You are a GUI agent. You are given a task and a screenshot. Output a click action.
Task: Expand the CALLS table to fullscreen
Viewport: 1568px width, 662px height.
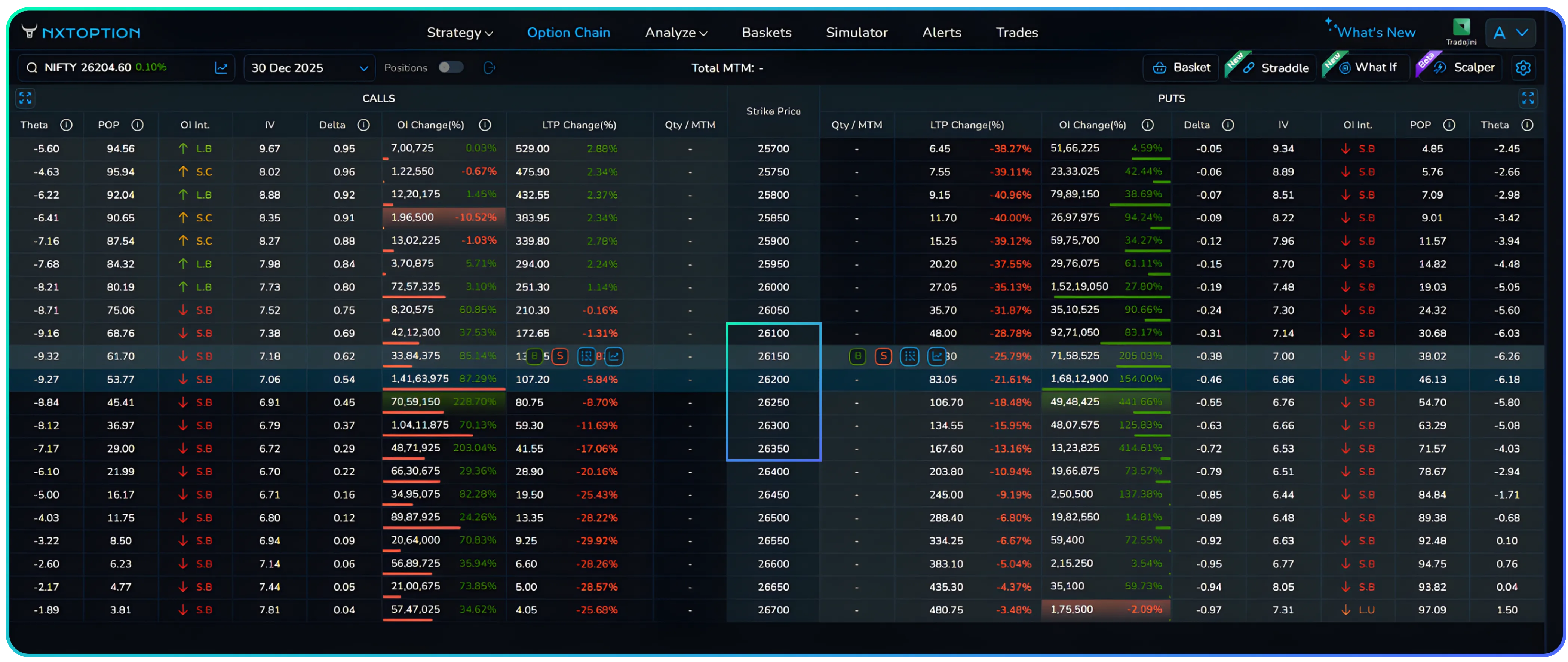(25, 98)
